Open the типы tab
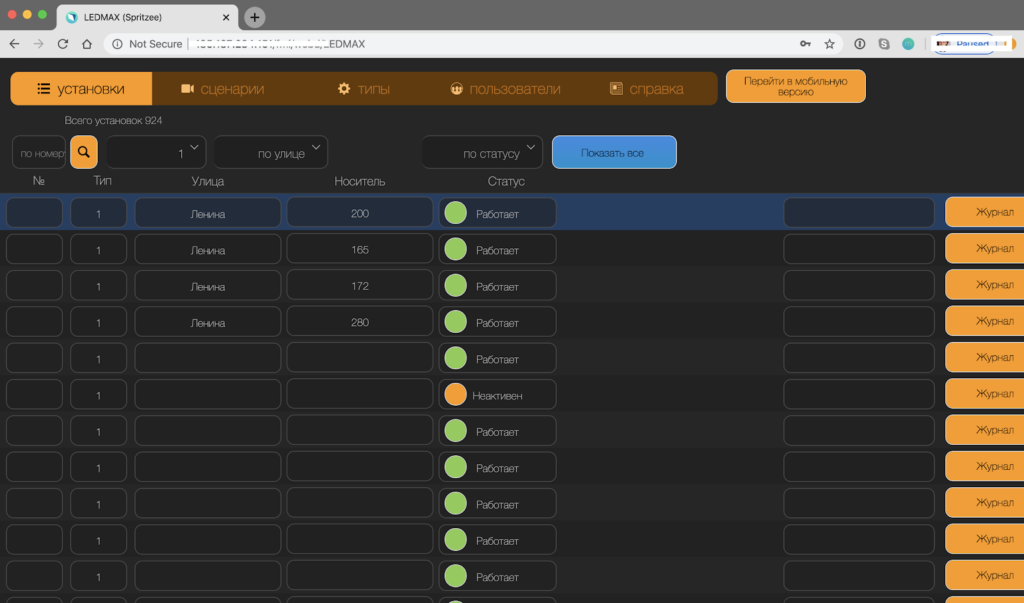The image size is (1024, 603). click(363, 88)
